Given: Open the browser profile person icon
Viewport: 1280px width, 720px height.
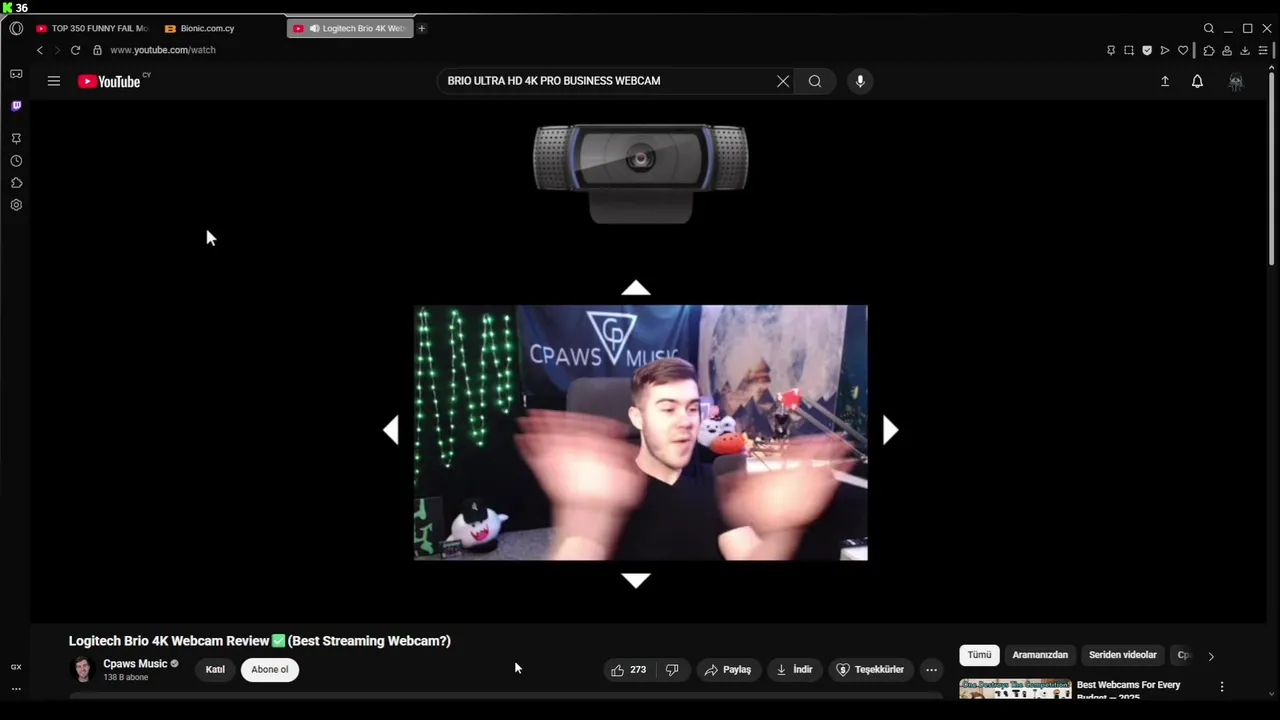Looking at the screenshot, I should point(1227,50).
